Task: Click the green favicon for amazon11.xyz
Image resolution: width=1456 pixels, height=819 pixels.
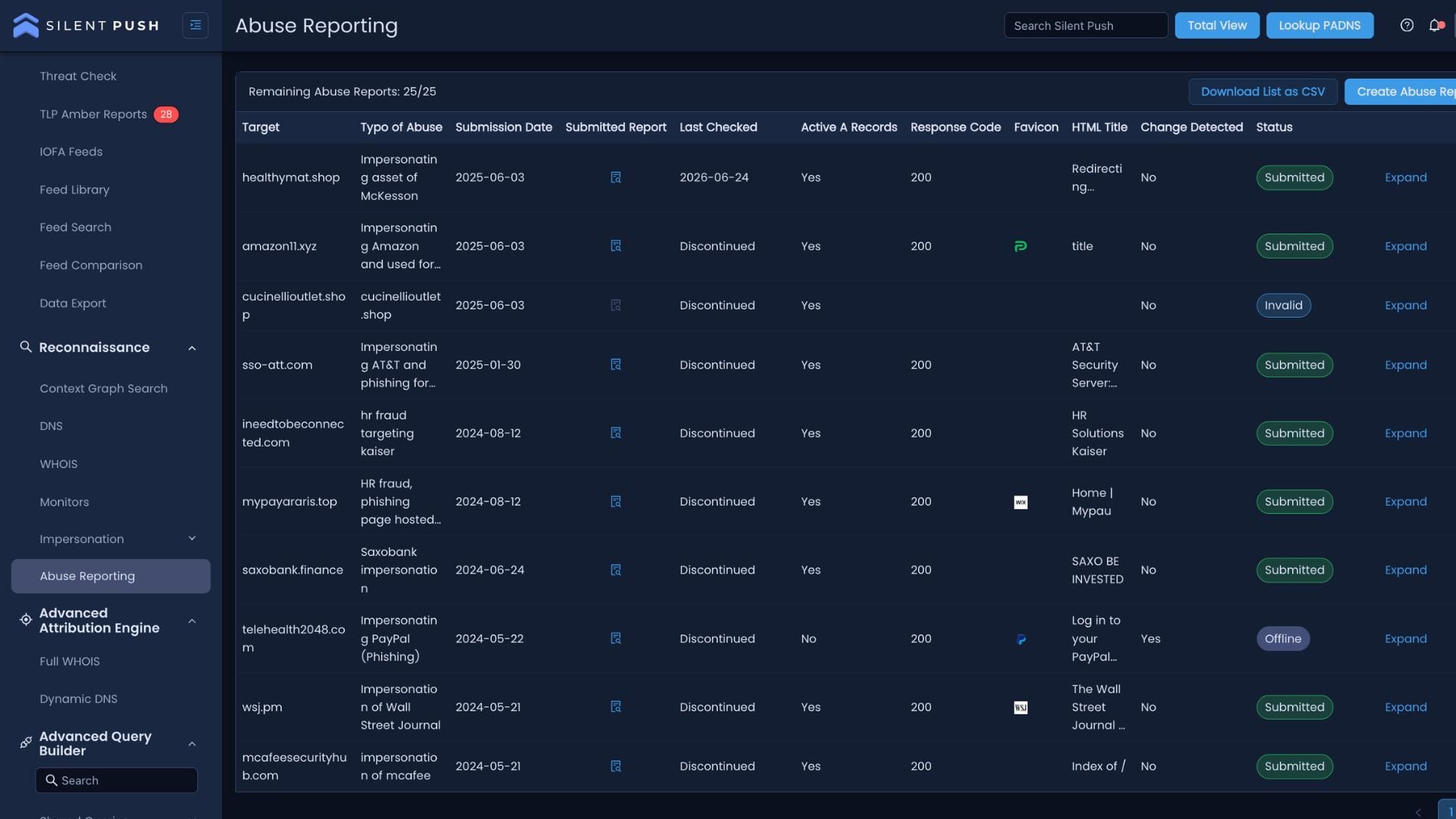Action: (1021, 246)
